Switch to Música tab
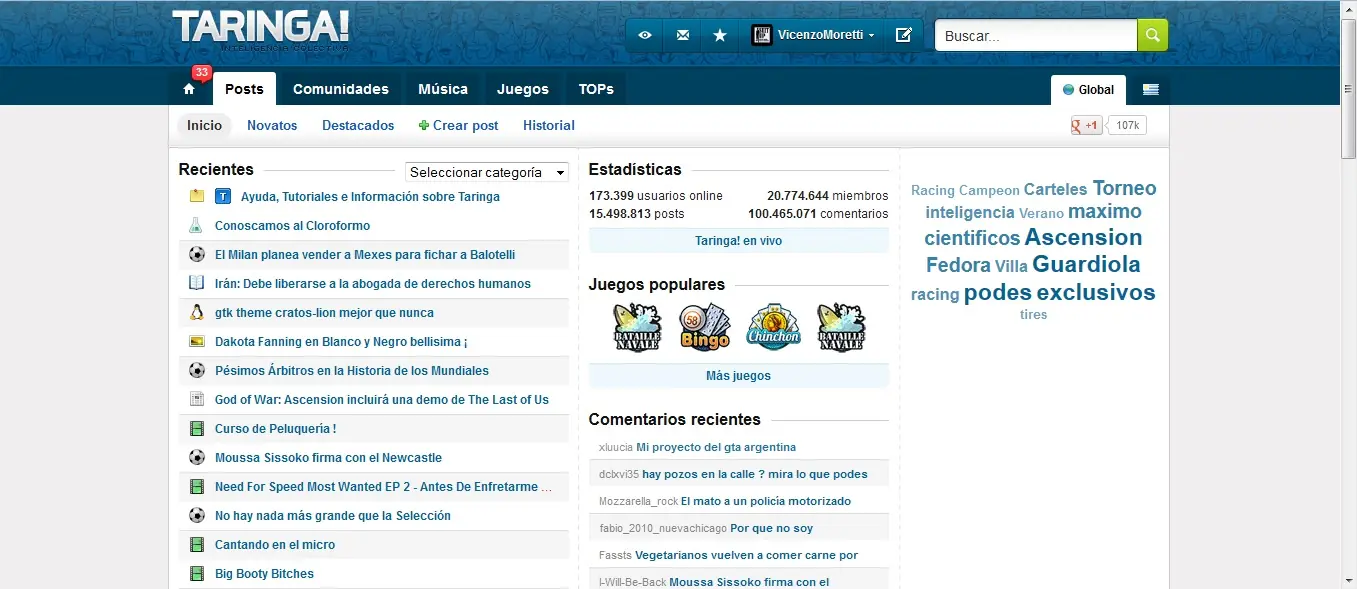1357x589 pixels. (x=443, y=89)
